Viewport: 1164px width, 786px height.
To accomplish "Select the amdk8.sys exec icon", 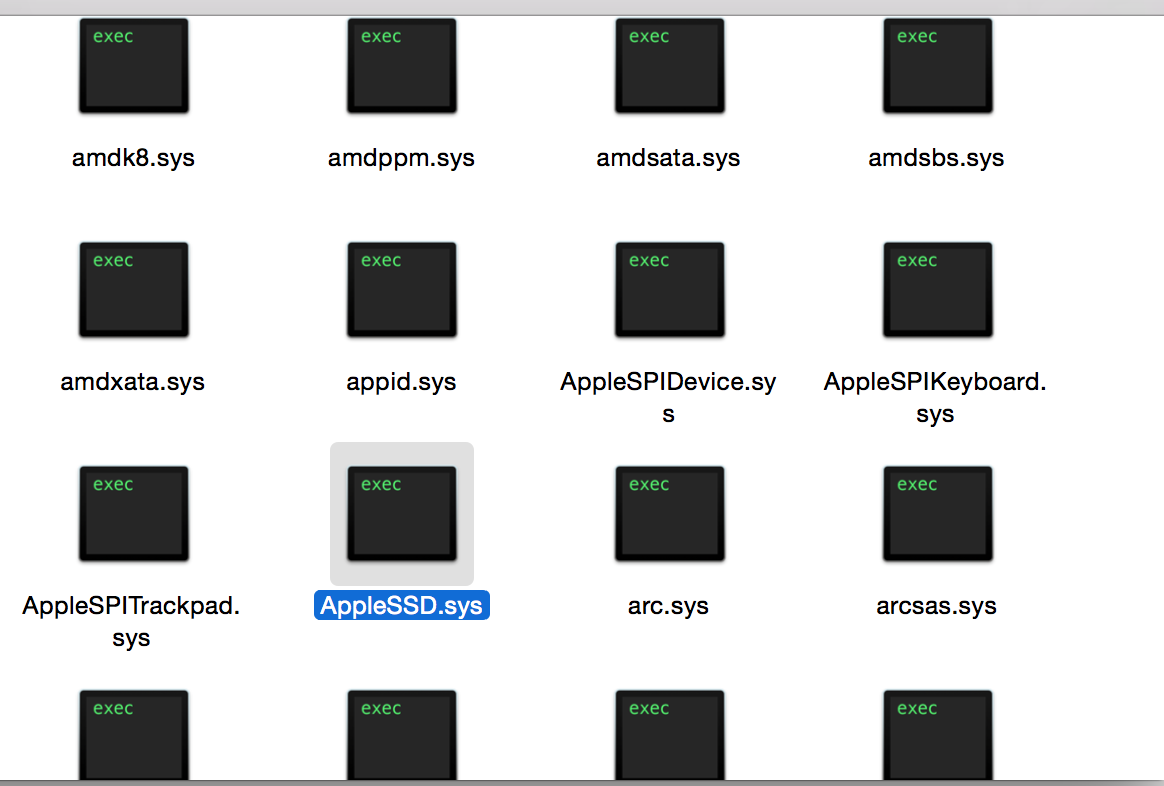I will click(134, 66).
